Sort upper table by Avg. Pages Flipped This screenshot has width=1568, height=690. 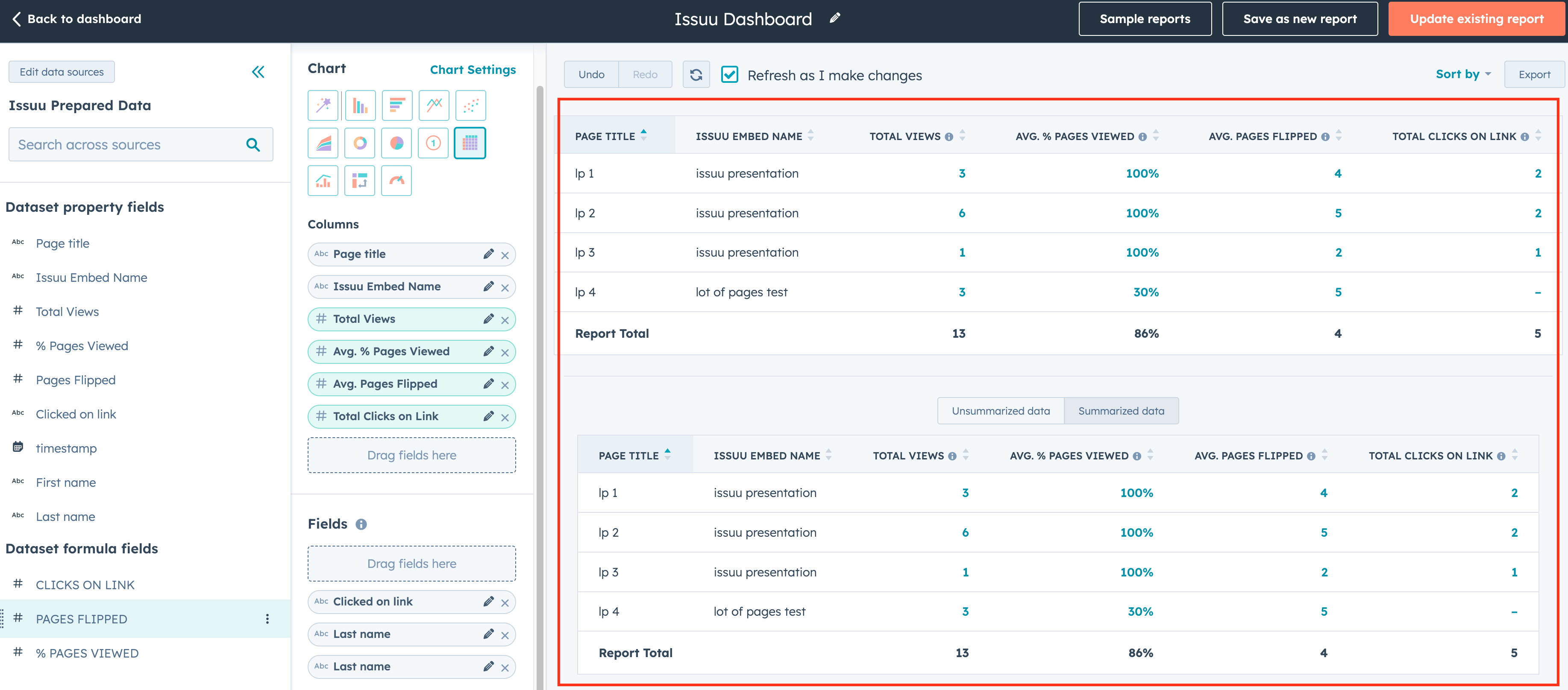pyautogui.click(x=1338, y=136)
